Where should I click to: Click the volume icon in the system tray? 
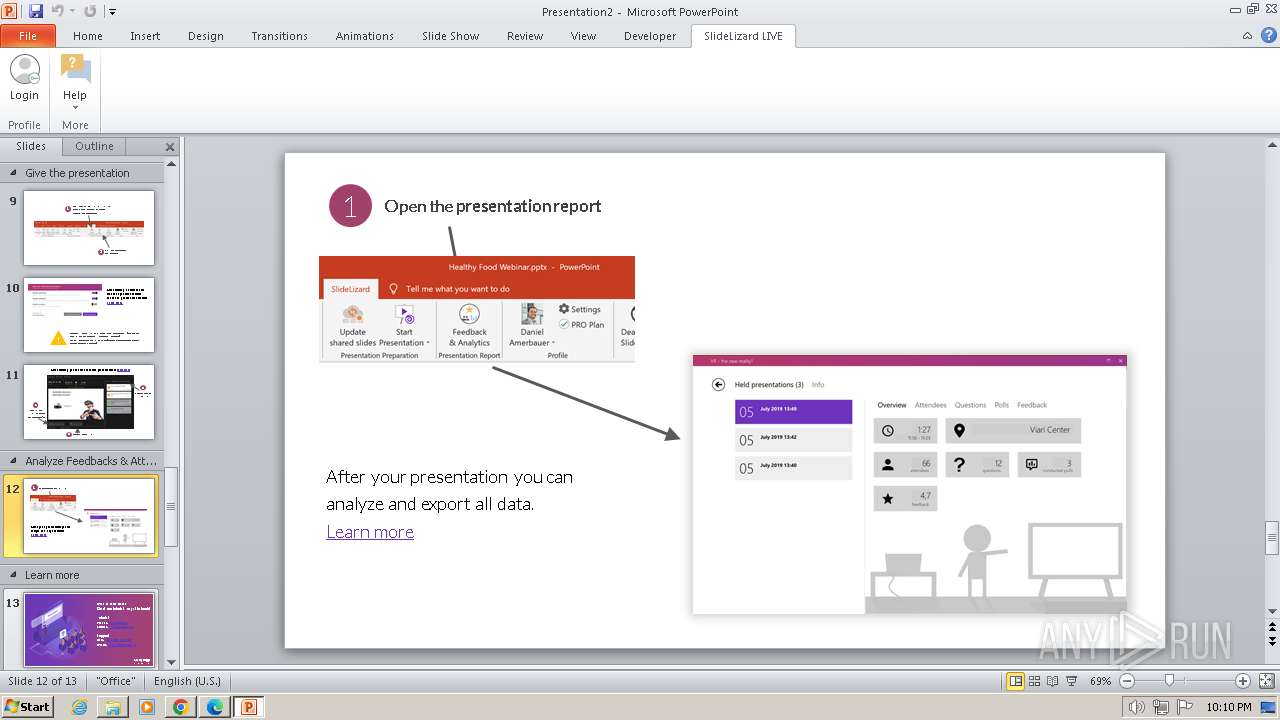pyautogui.click(x=1138, y=707)
